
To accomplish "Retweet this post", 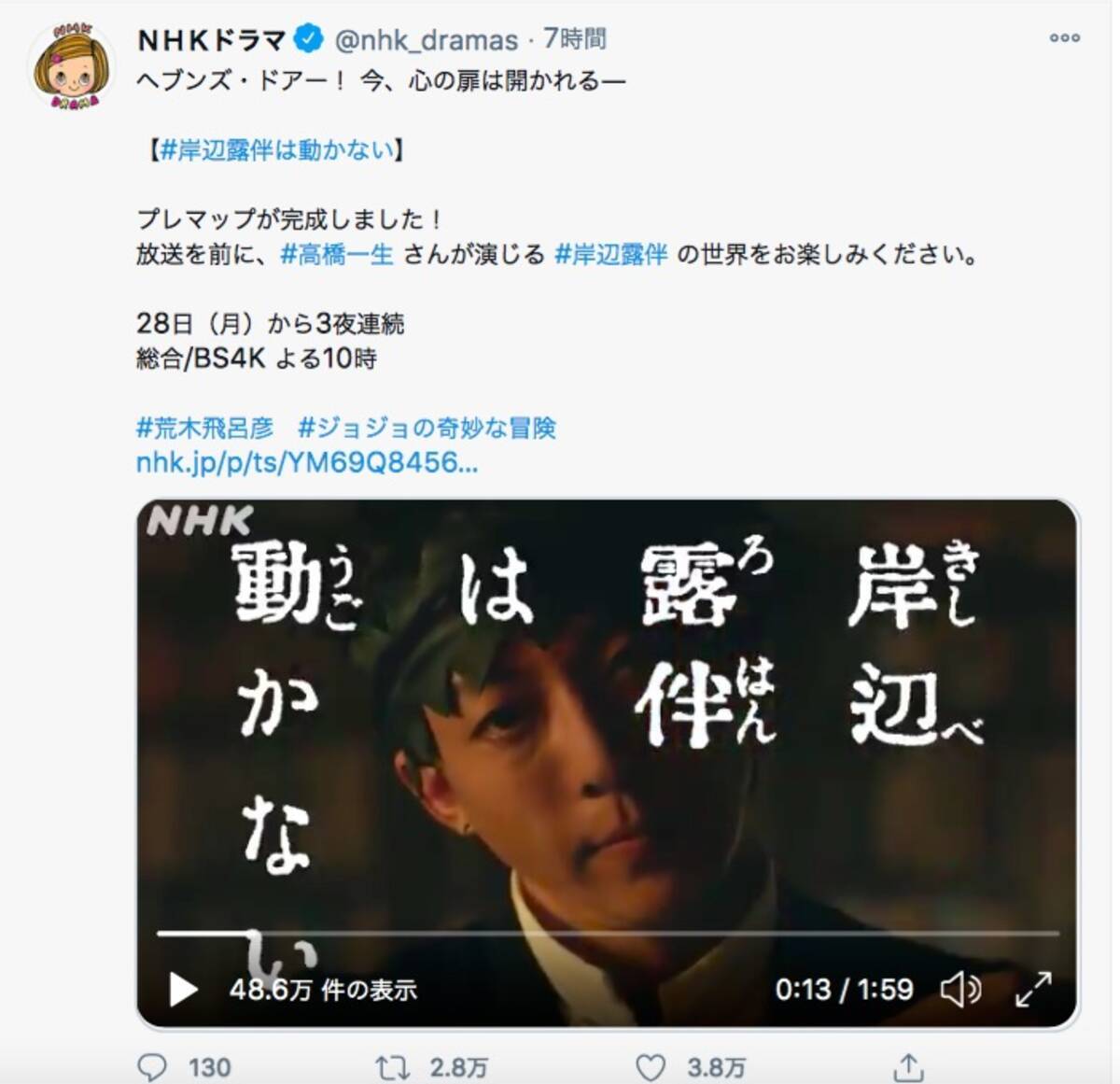I will pyautogui.click(x=392, y=1067).
